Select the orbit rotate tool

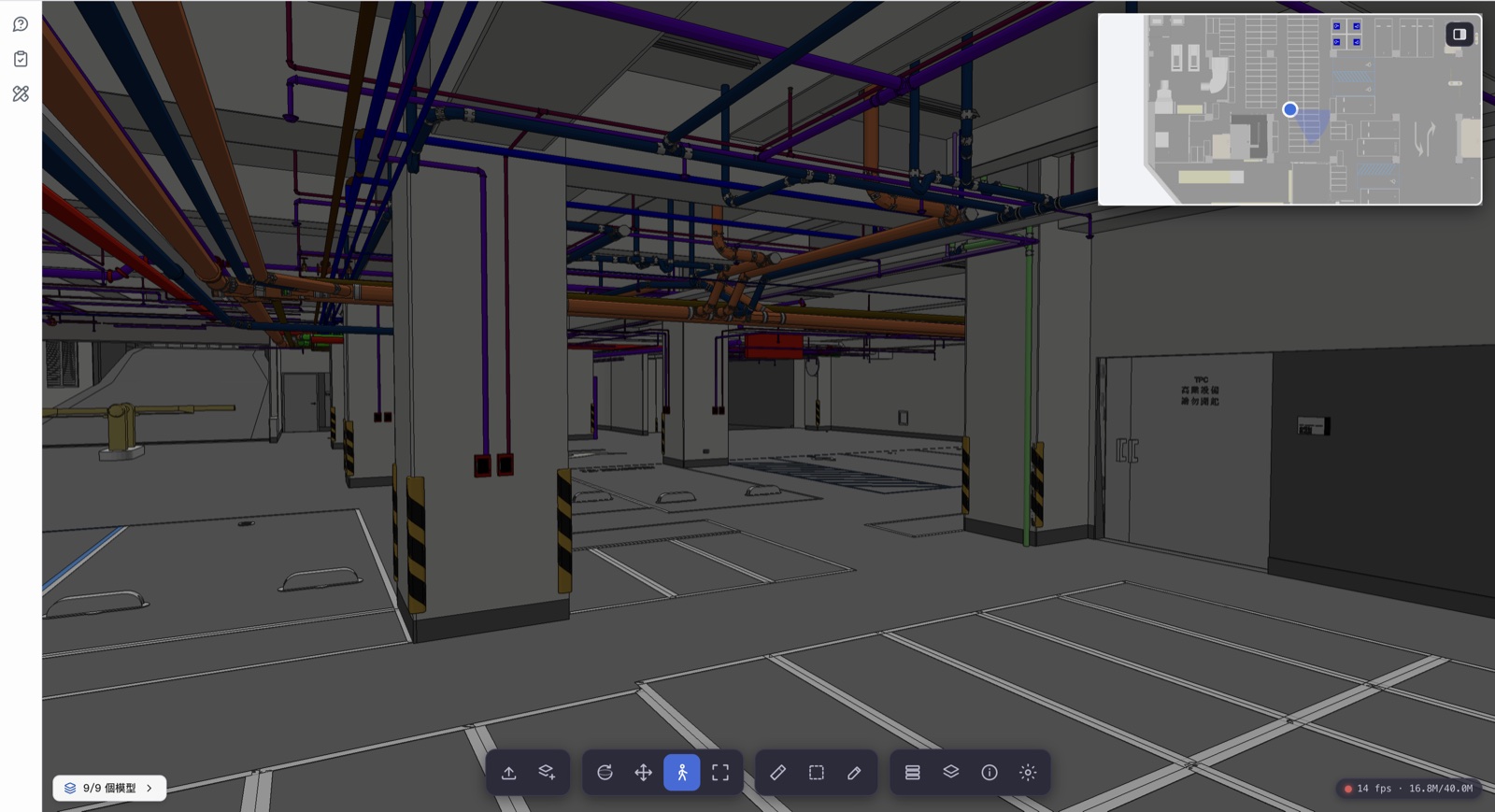pyautogui.click(x=605, y=773)
